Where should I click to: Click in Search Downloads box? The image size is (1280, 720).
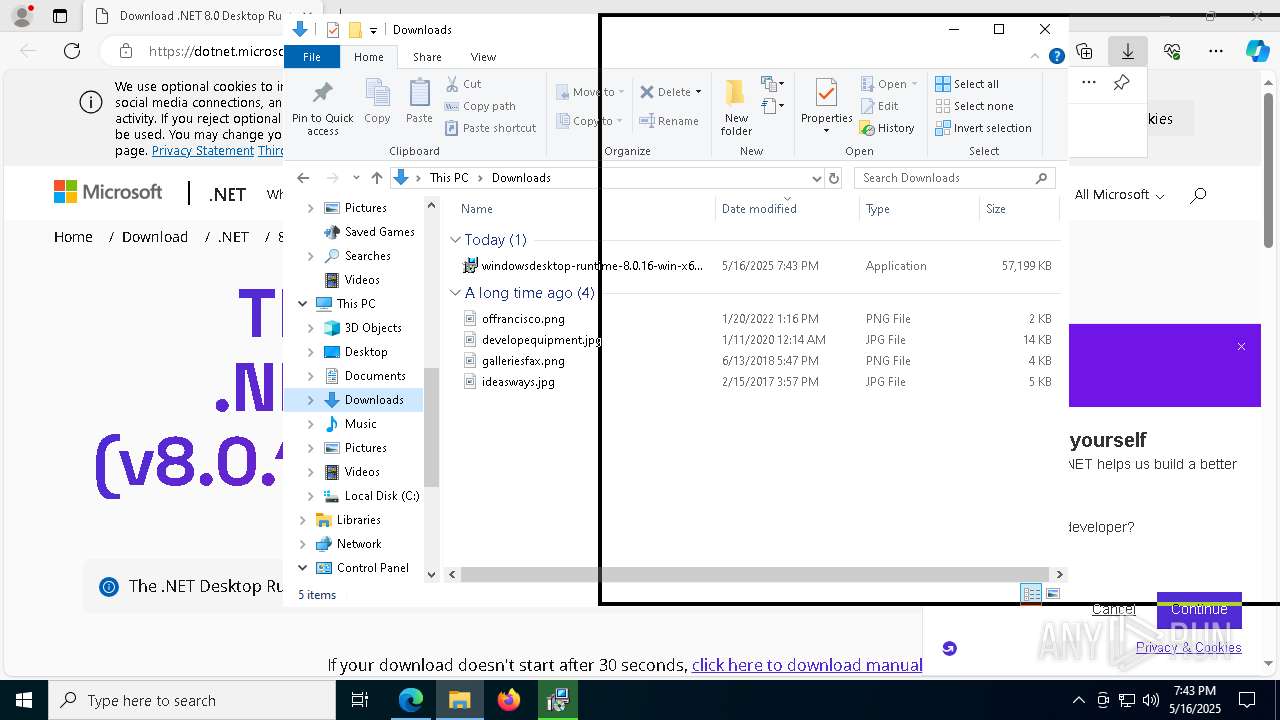pos(954,178)
